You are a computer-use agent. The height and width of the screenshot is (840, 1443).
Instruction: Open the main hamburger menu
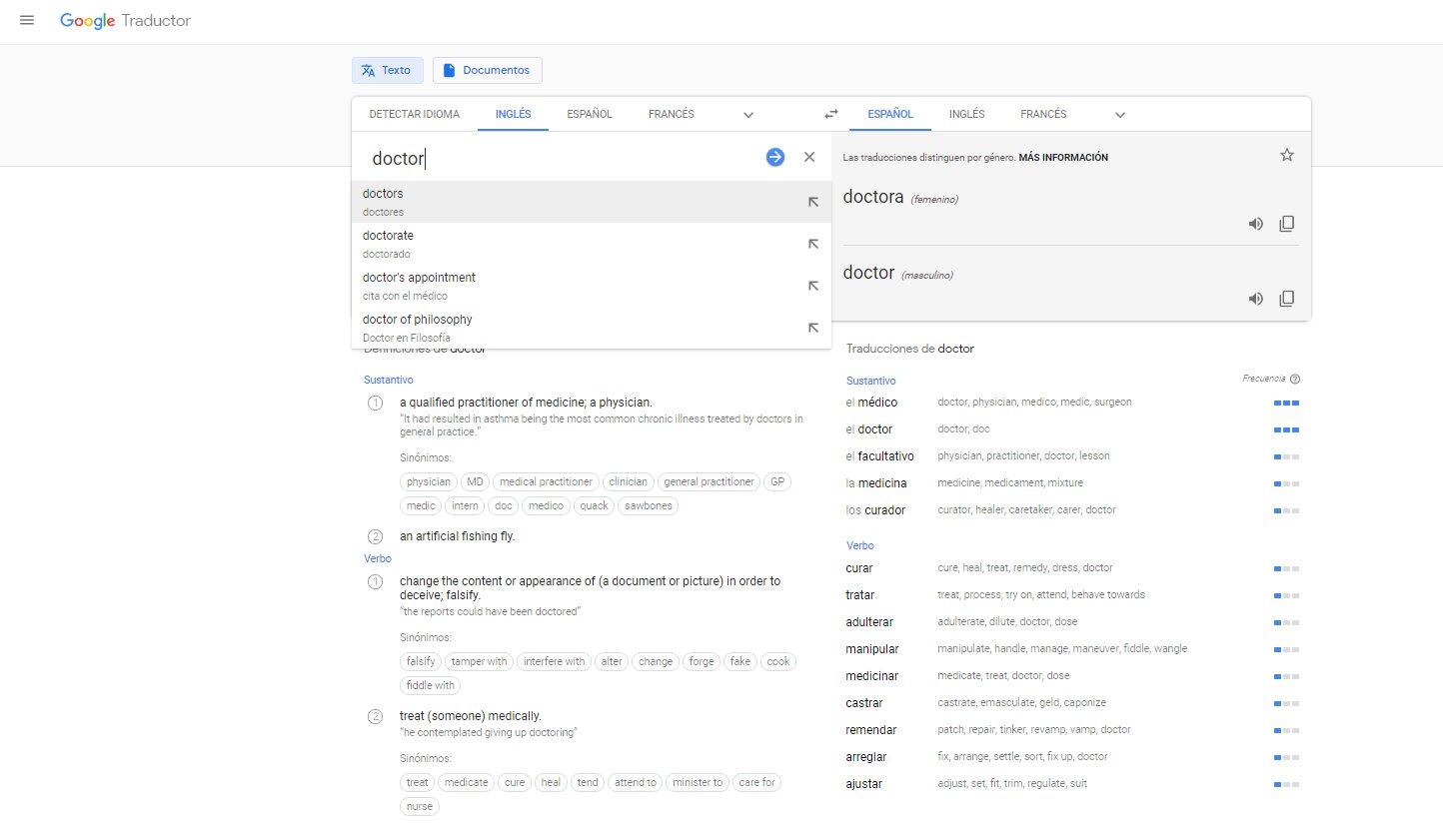[x=27, y=20]
